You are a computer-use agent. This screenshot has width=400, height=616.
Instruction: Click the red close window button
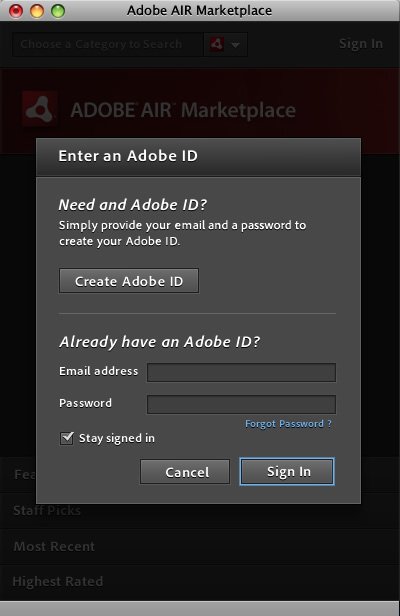[x=16, y=11]
